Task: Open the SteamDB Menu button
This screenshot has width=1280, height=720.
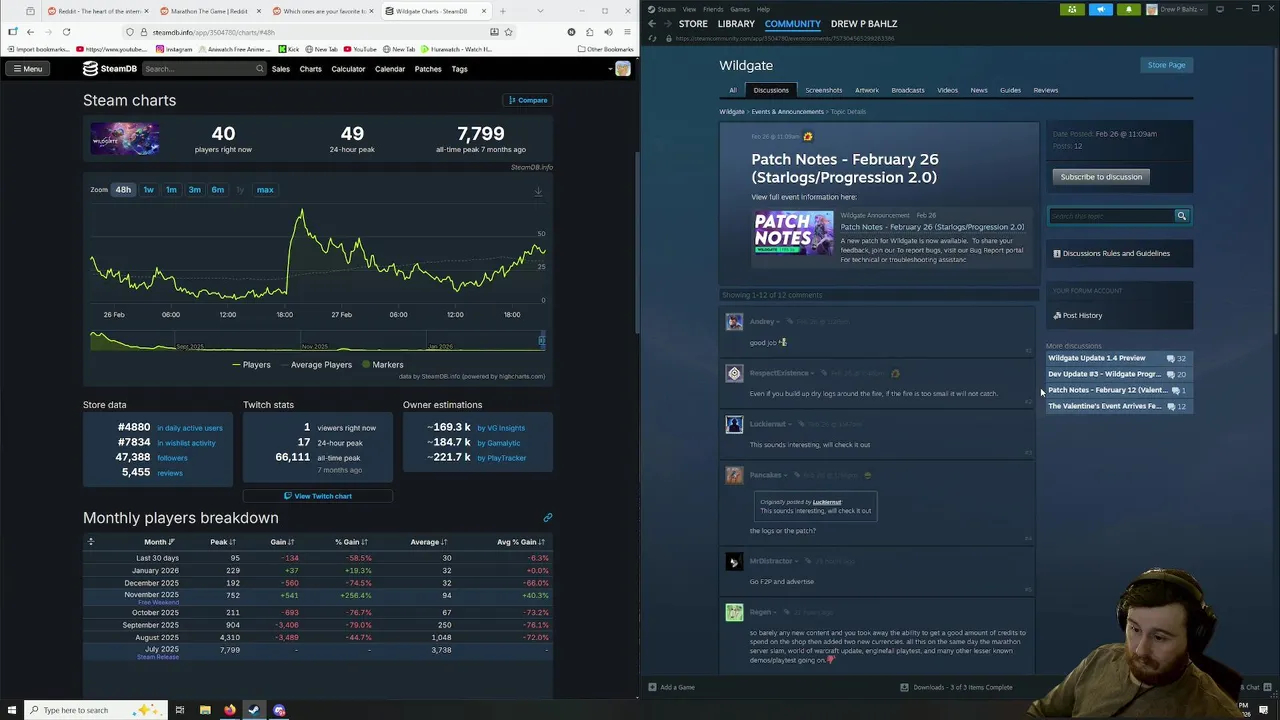Action: 27,69
